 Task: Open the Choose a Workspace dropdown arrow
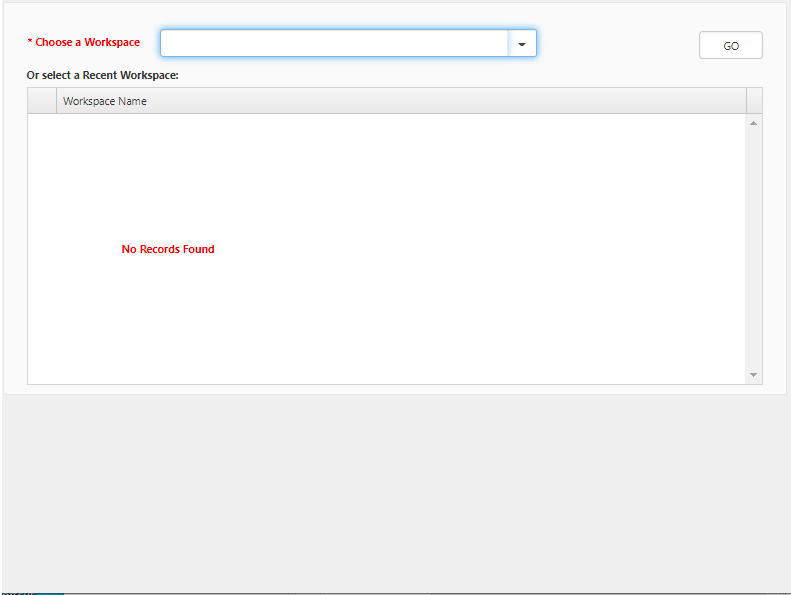click(x=522, y=44)
